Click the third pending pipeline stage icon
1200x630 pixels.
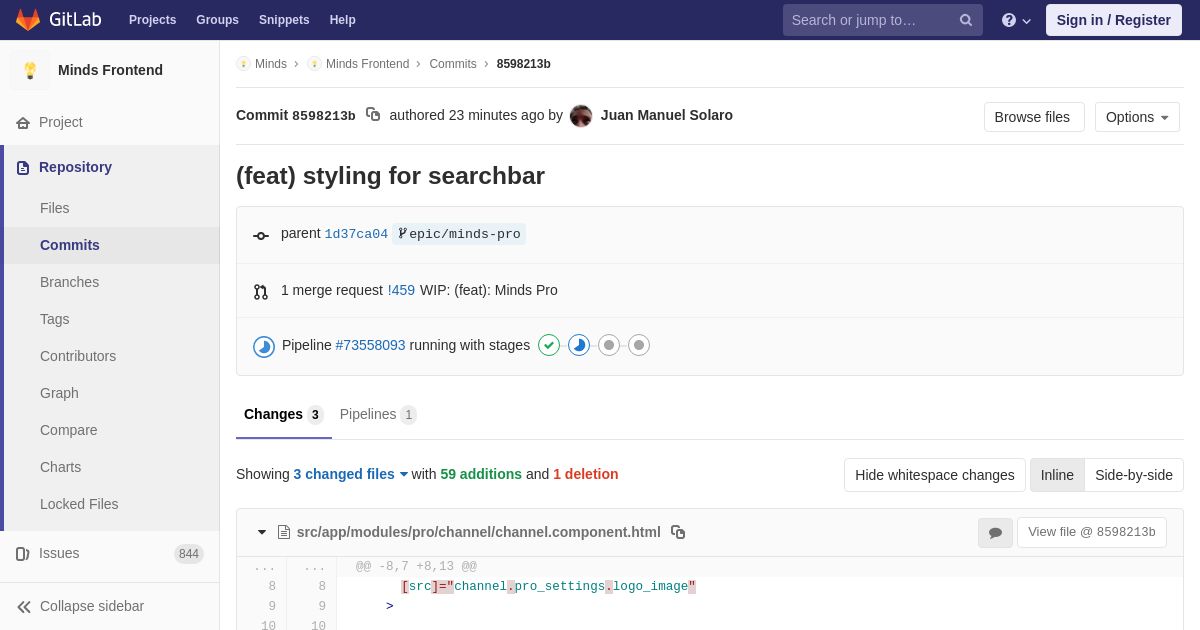tap(609, 345)
